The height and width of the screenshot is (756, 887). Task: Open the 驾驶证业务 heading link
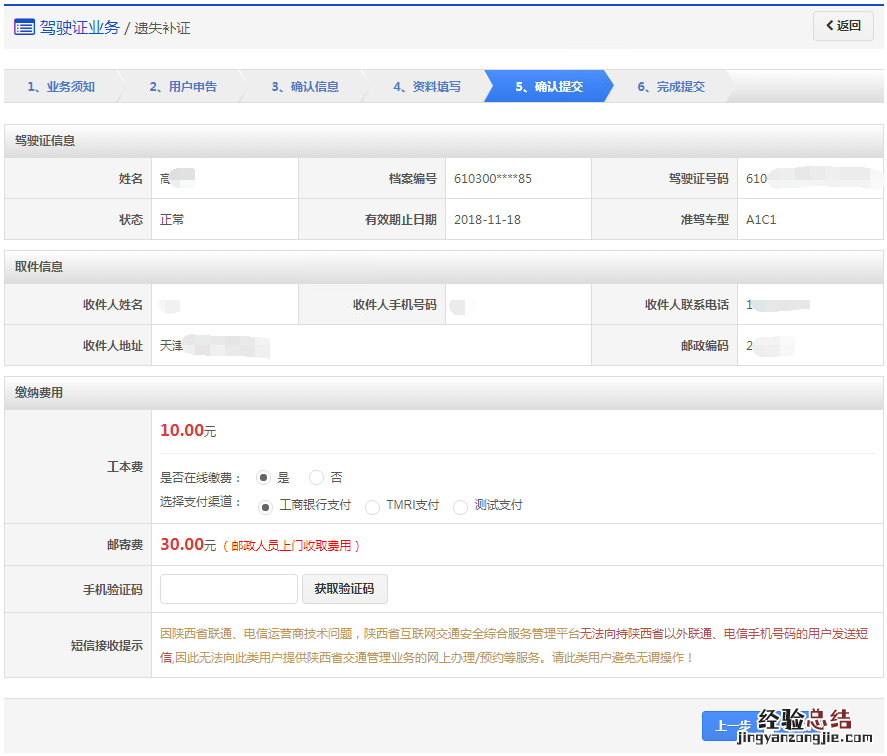pyautogui.click(x=79, y=27)
